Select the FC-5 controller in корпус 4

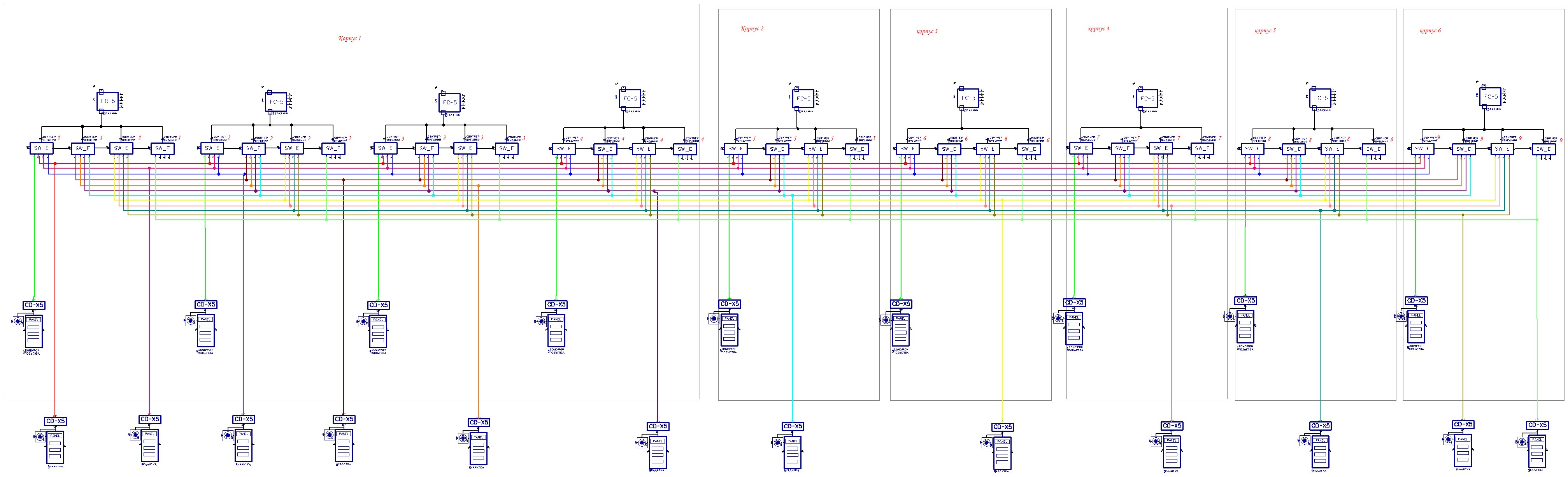click(1147, 99)
